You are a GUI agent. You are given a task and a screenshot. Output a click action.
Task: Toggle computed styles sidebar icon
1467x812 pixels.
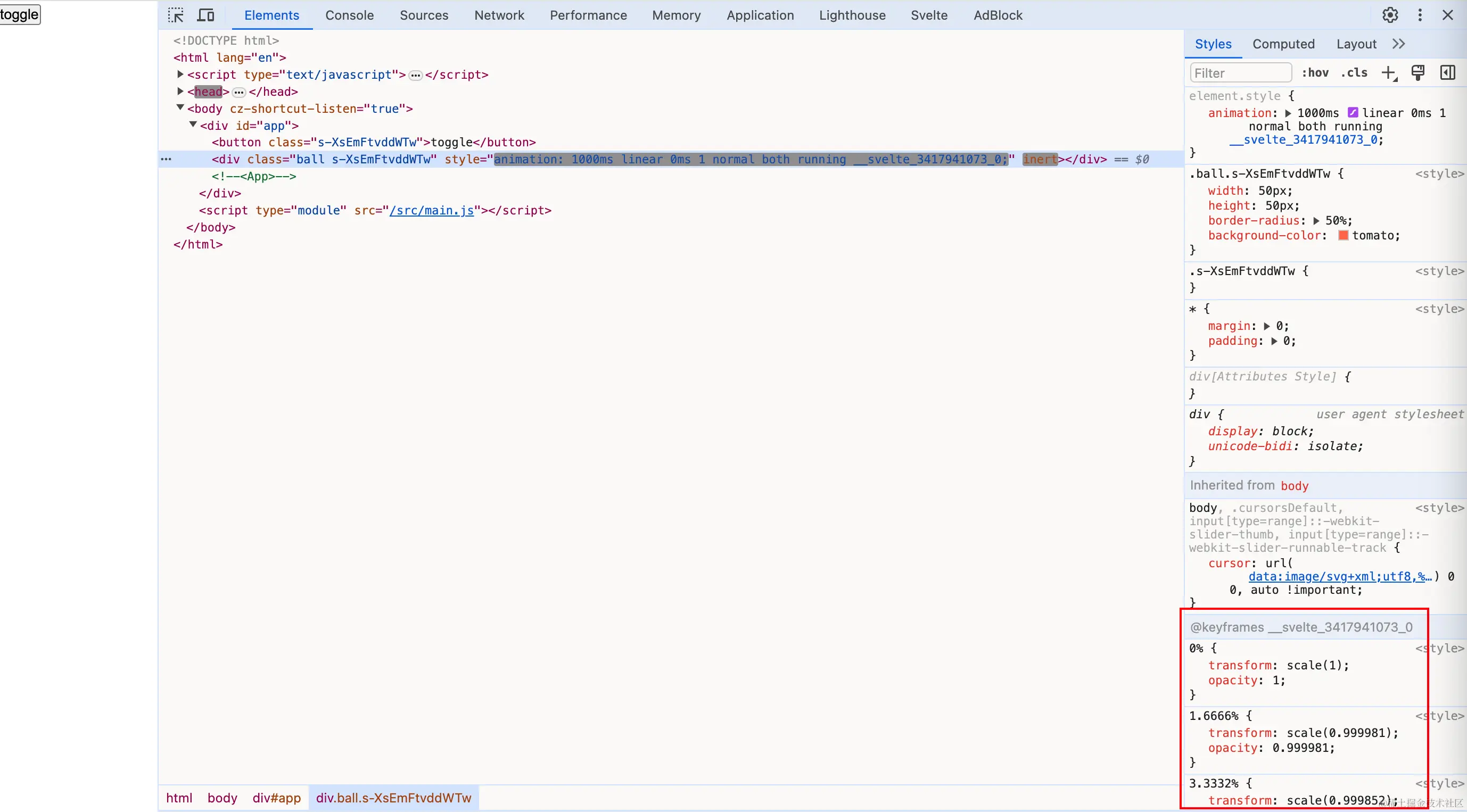pyautogui.click(x=1447, y=73)
